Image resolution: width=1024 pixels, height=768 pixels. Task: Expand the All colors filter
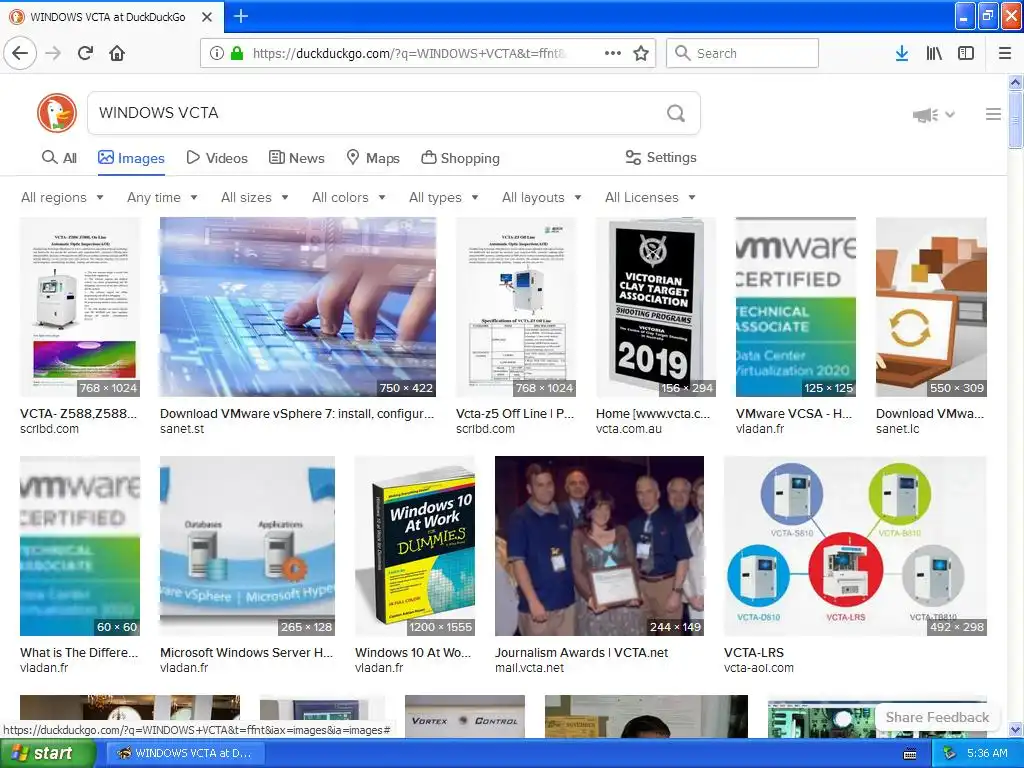349,197
